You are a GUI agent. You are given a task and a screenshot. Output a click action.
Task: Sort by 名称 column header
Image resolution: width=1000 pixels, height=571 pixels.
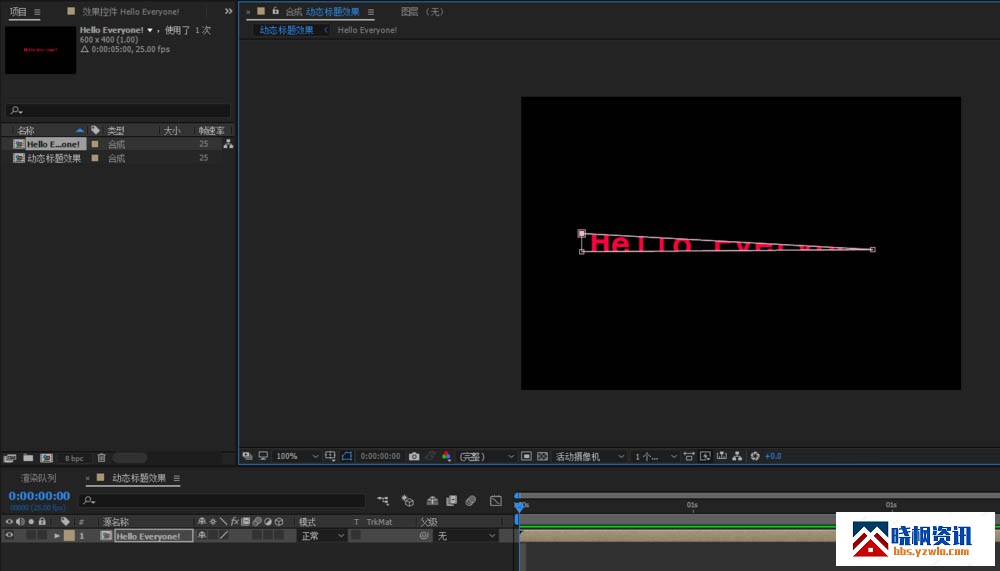[26, 130]
